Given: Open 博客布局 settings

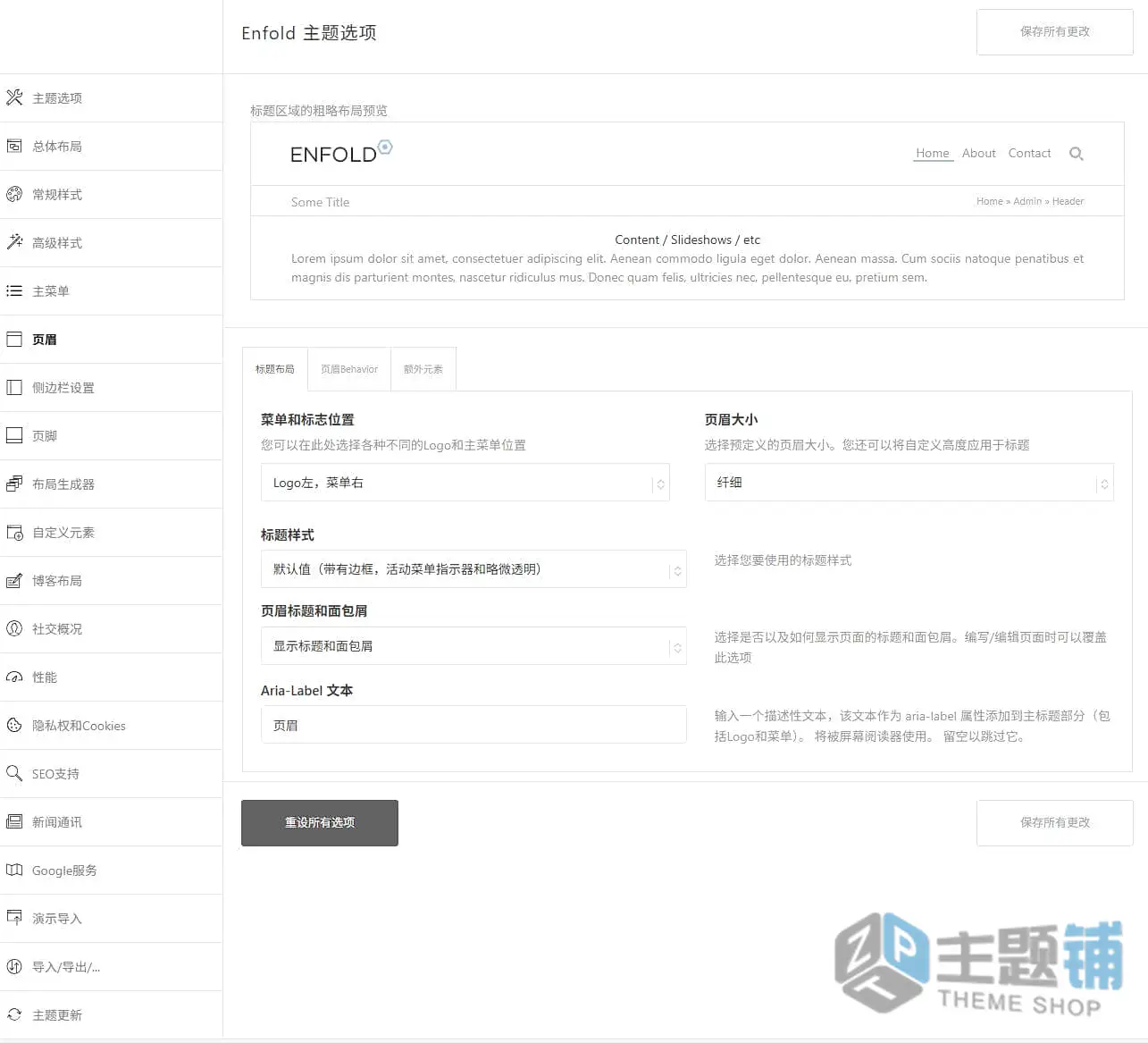Looking at the screenshot, I should tap(111, 580).
